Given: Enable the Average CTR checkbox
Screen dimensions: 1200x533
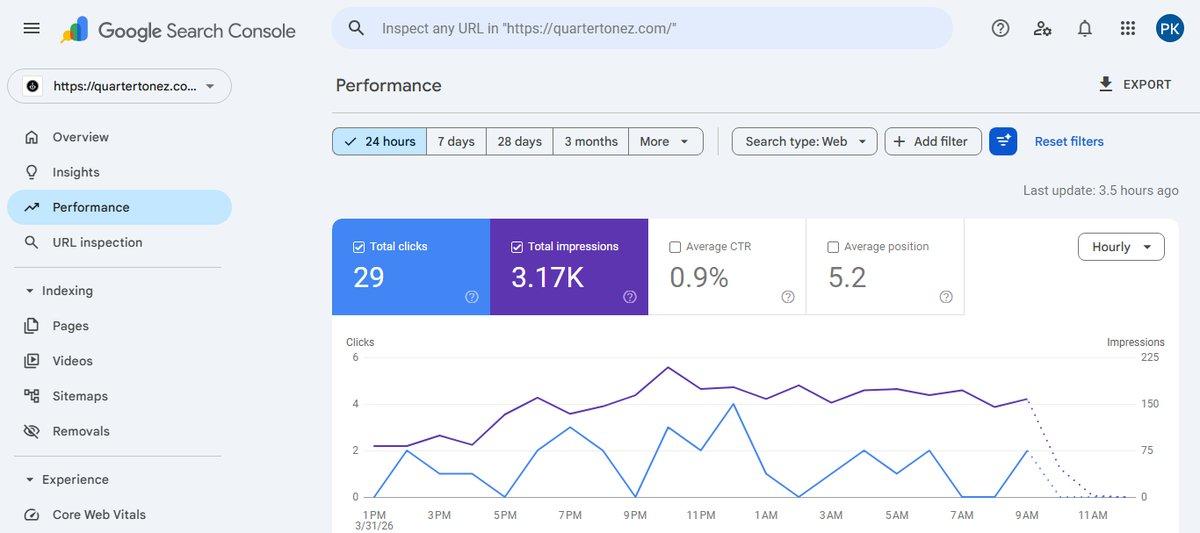Looking at the screenshot, I should (675, 247).
